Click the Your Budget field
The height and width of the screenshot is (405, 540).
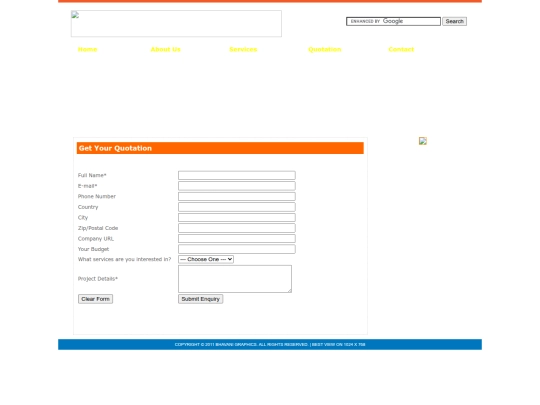[x=237, y=249]
